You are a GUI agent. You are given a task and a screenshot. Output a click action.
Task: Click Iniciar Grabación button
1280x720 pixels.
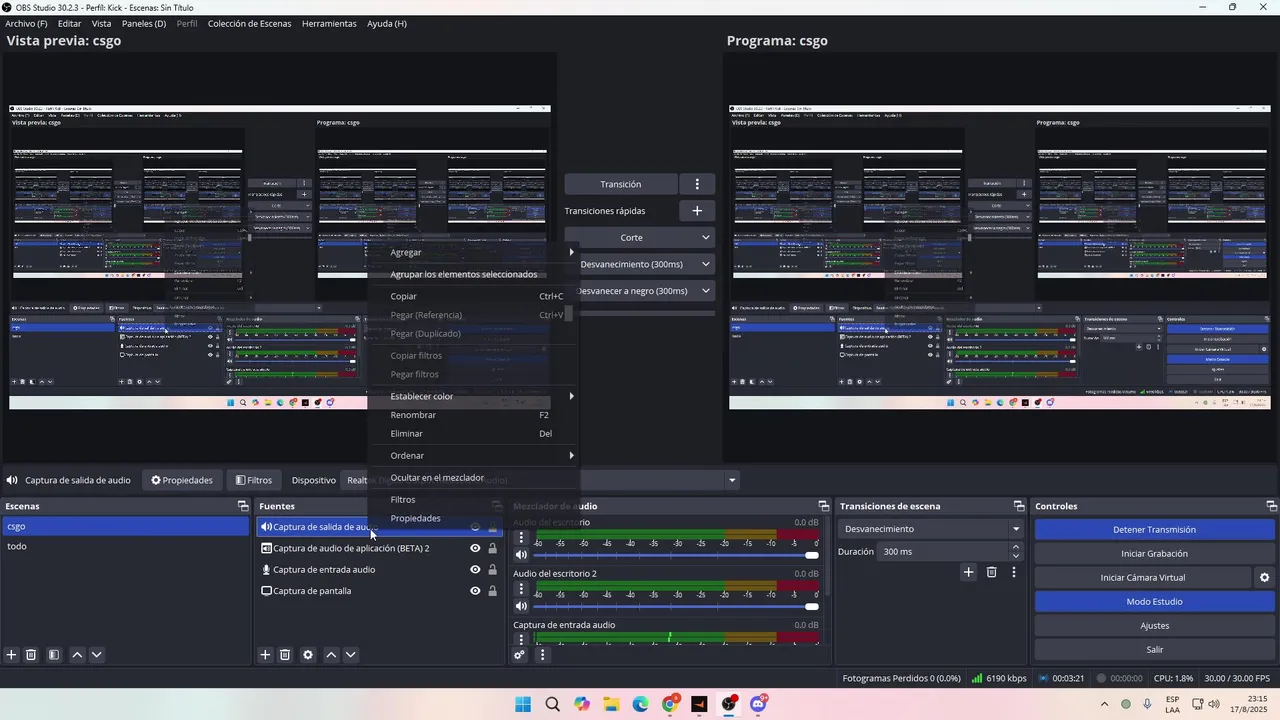1154,553
